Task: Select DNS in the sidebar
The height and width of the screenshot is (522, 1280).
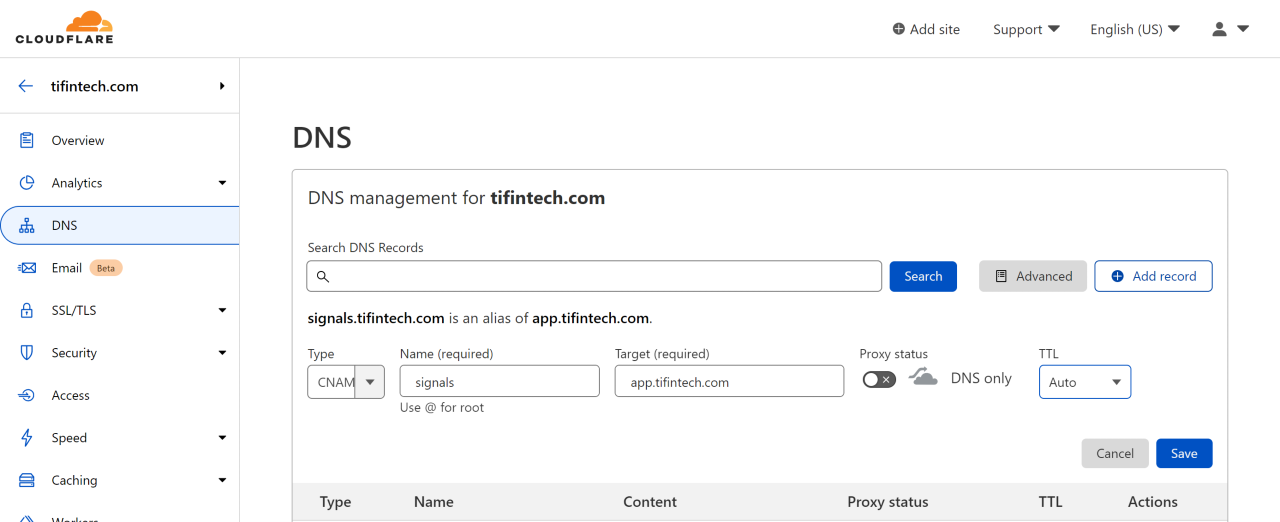Action: point(65,226)
